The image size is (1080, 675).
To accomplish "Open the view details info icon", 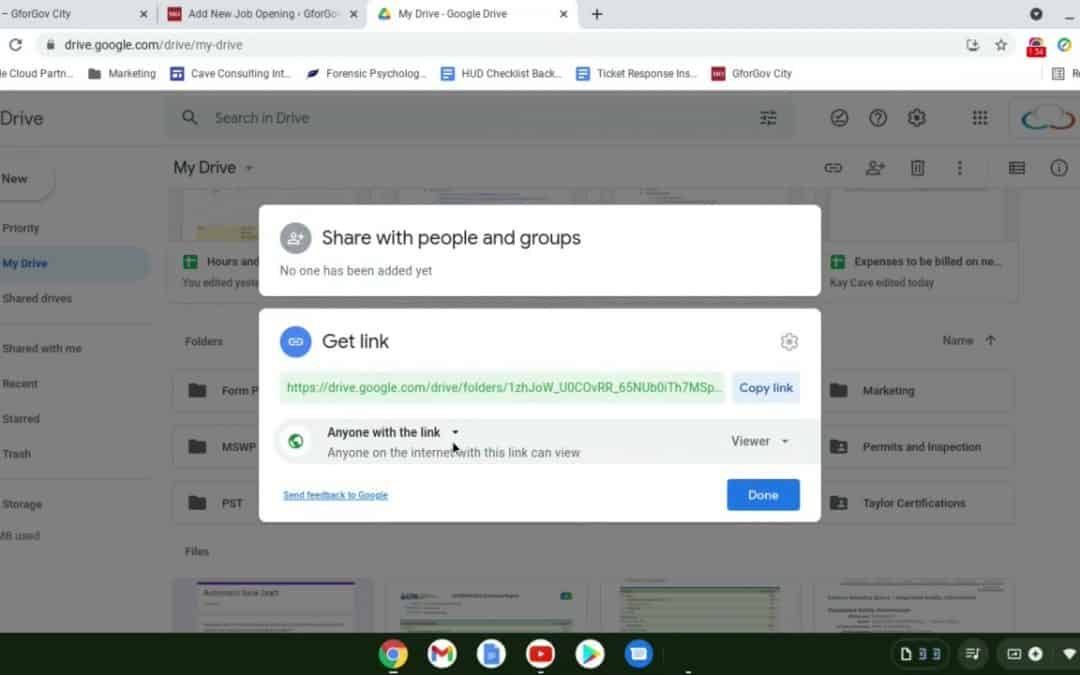I will tap(1059, 167).
